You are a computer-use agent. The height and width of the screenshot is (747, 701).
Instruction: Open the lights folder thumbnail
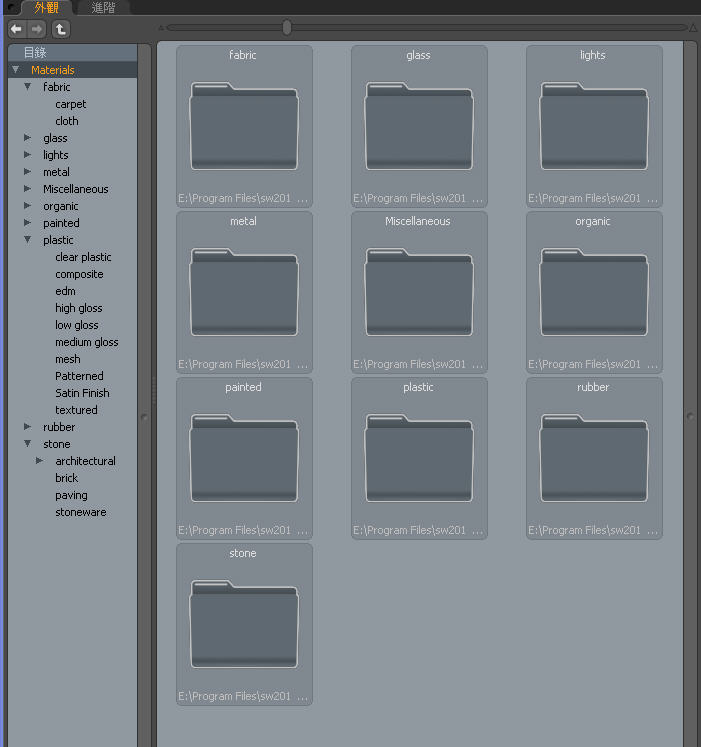click(x=594, y=126)
